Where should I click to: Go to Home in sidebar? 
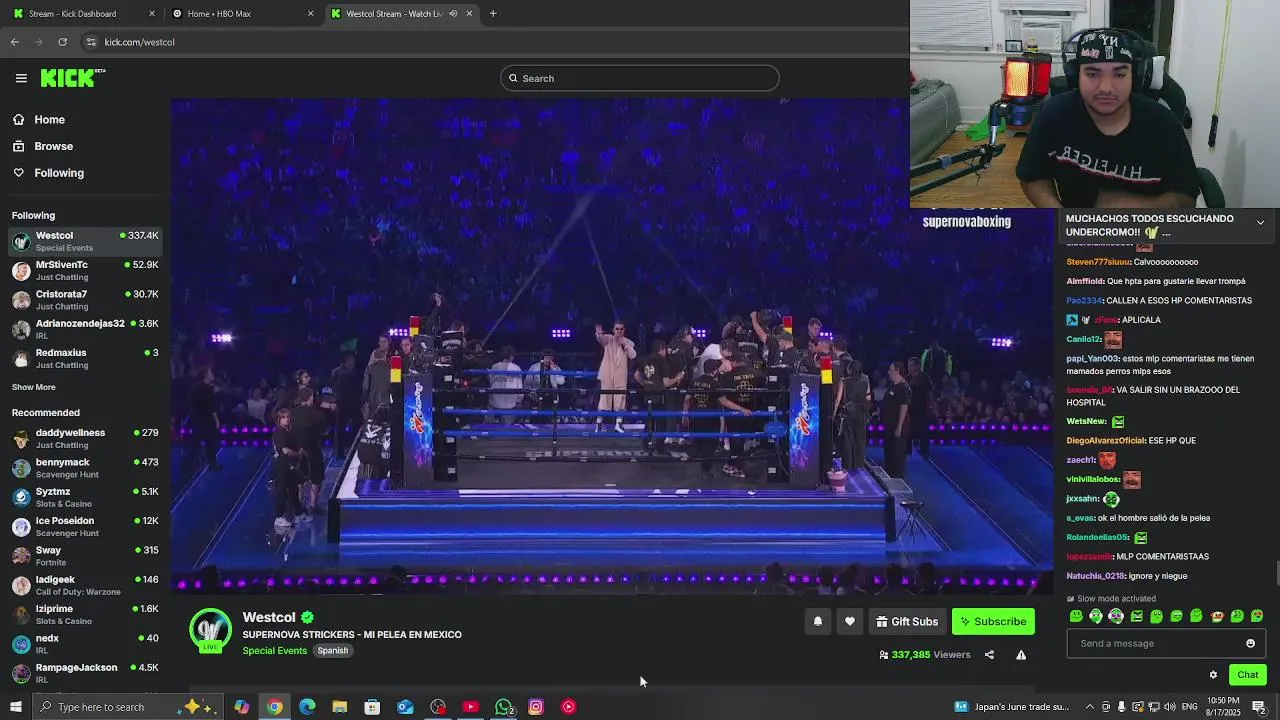(49, 119)
